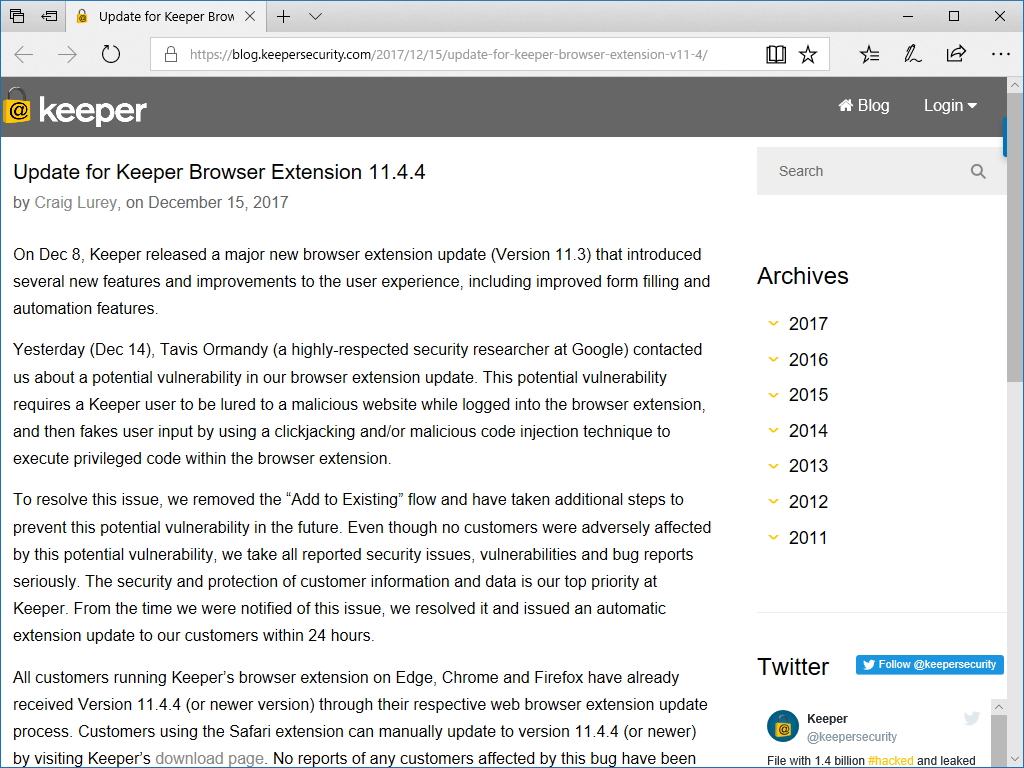Open Keeper Twitter profile avatar
This screenshot has width=1024, height=768.
click(783, 726)
